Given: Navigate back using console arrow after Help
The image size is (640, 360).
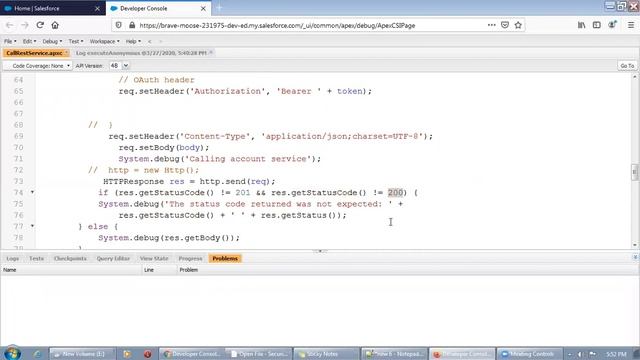Looking at the screenshot, I should (x=150, y=41).
